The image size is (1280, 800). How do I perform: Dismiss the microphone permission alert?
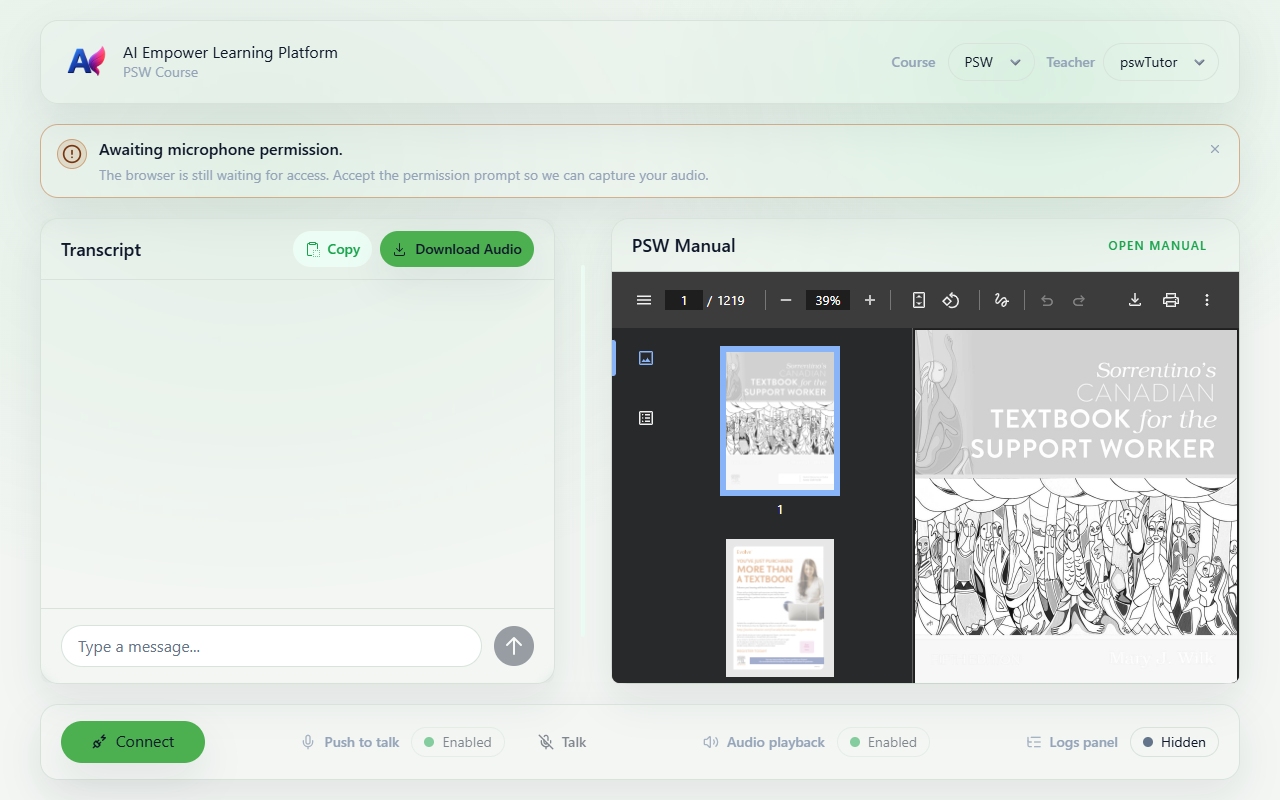(1215, 149)
